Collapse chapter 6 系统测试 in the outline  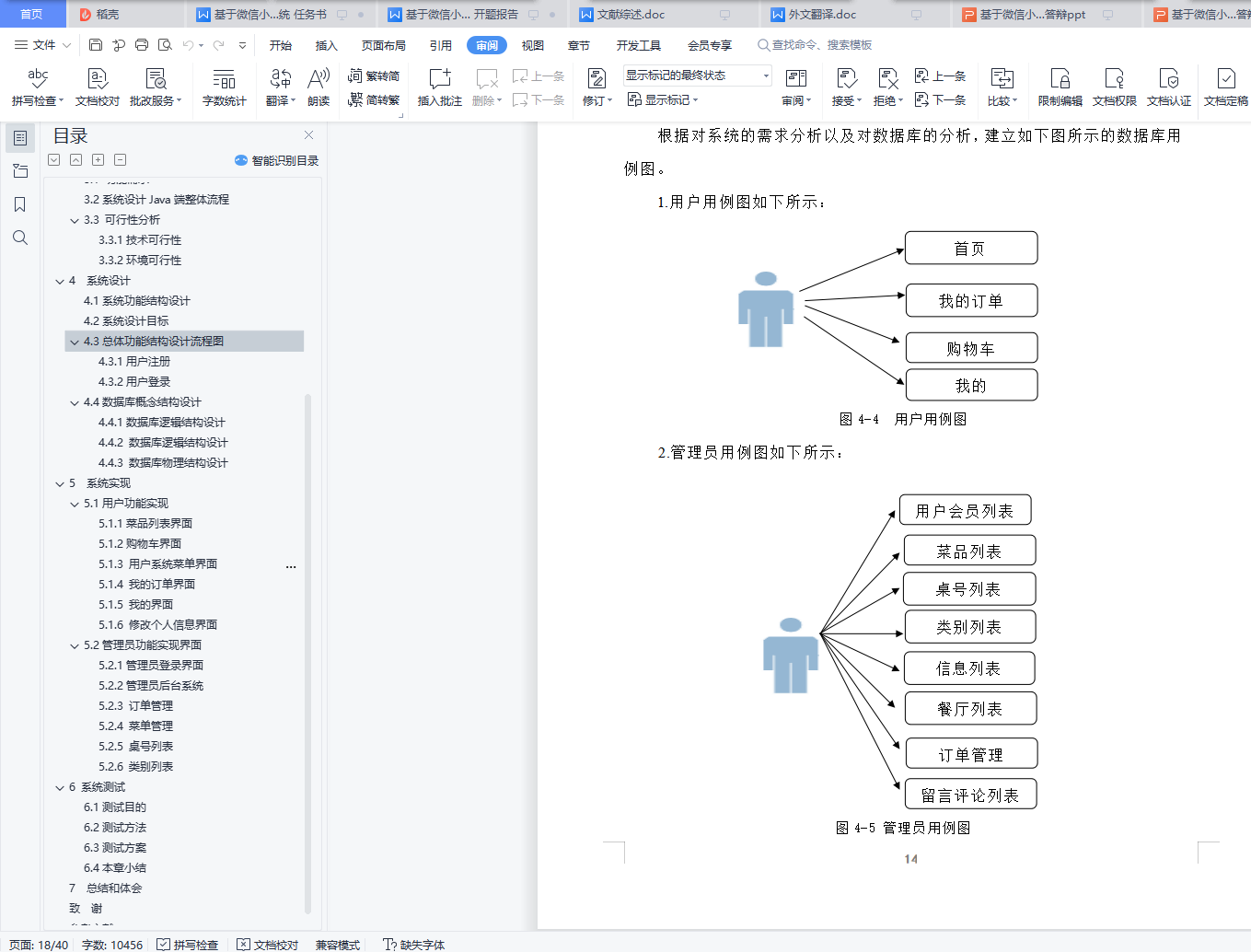click(x=60, y=787)
